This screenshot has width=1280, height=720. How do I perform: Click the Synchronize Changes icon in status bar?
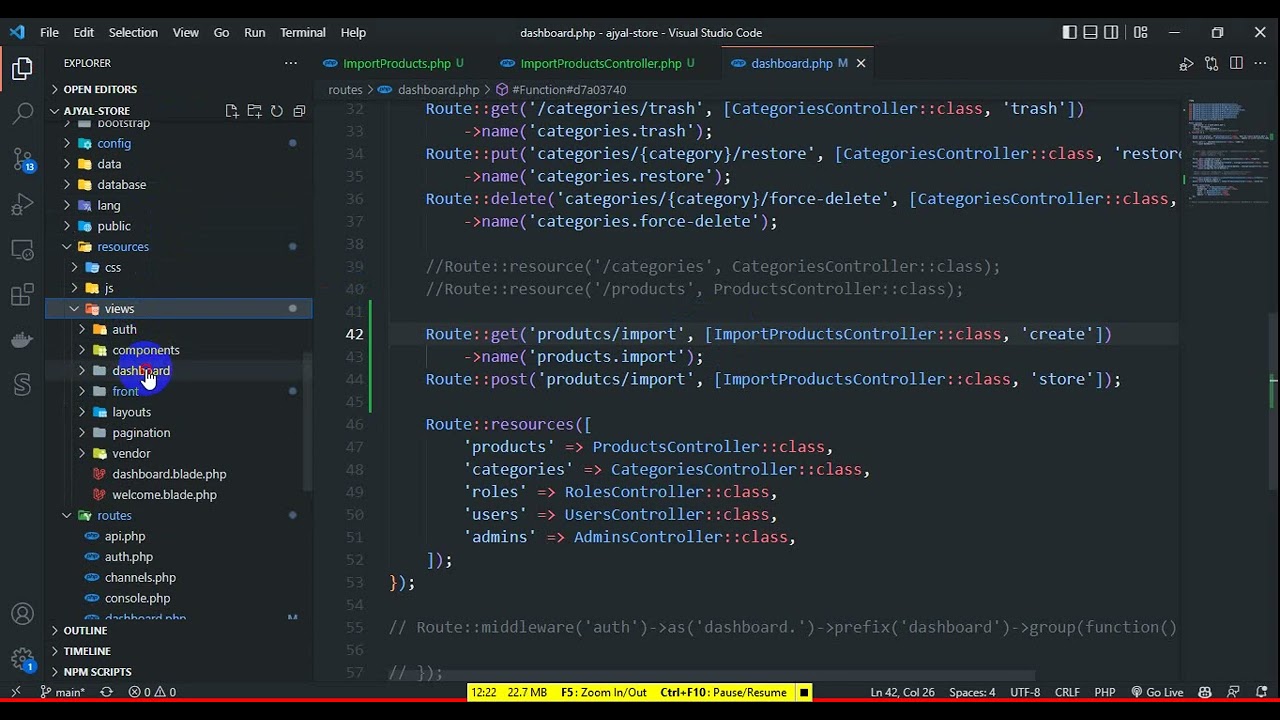[106, 692]
